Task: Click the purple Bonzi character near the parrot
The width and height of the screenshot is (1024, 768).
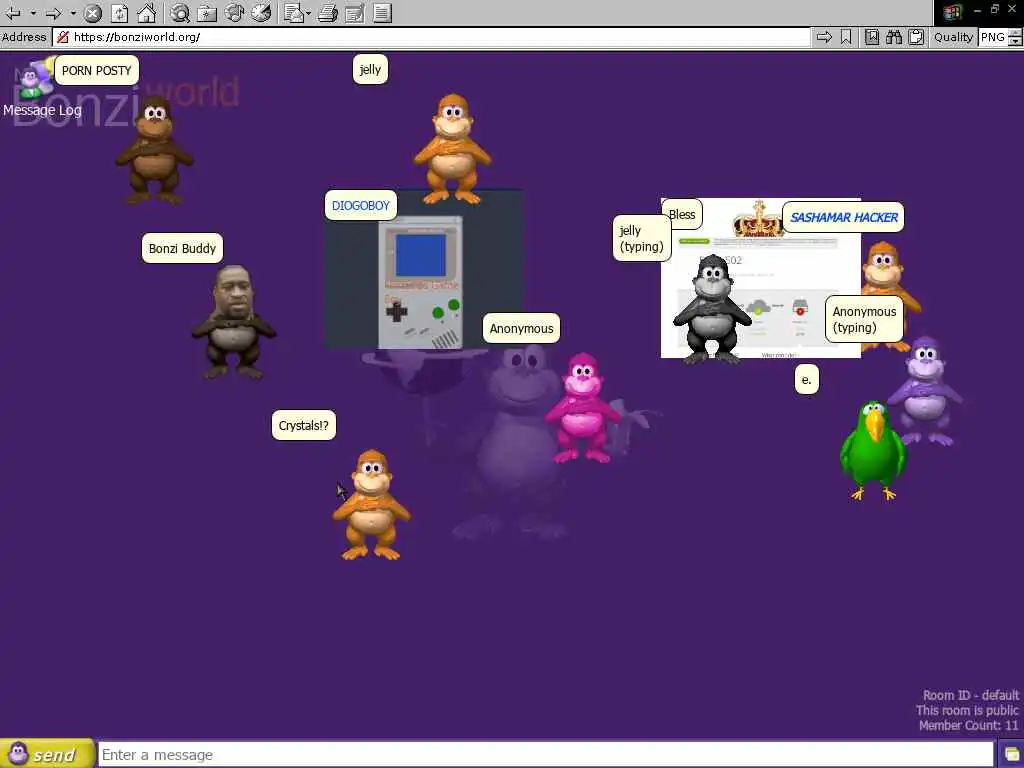Action: (x=926, y=391)
